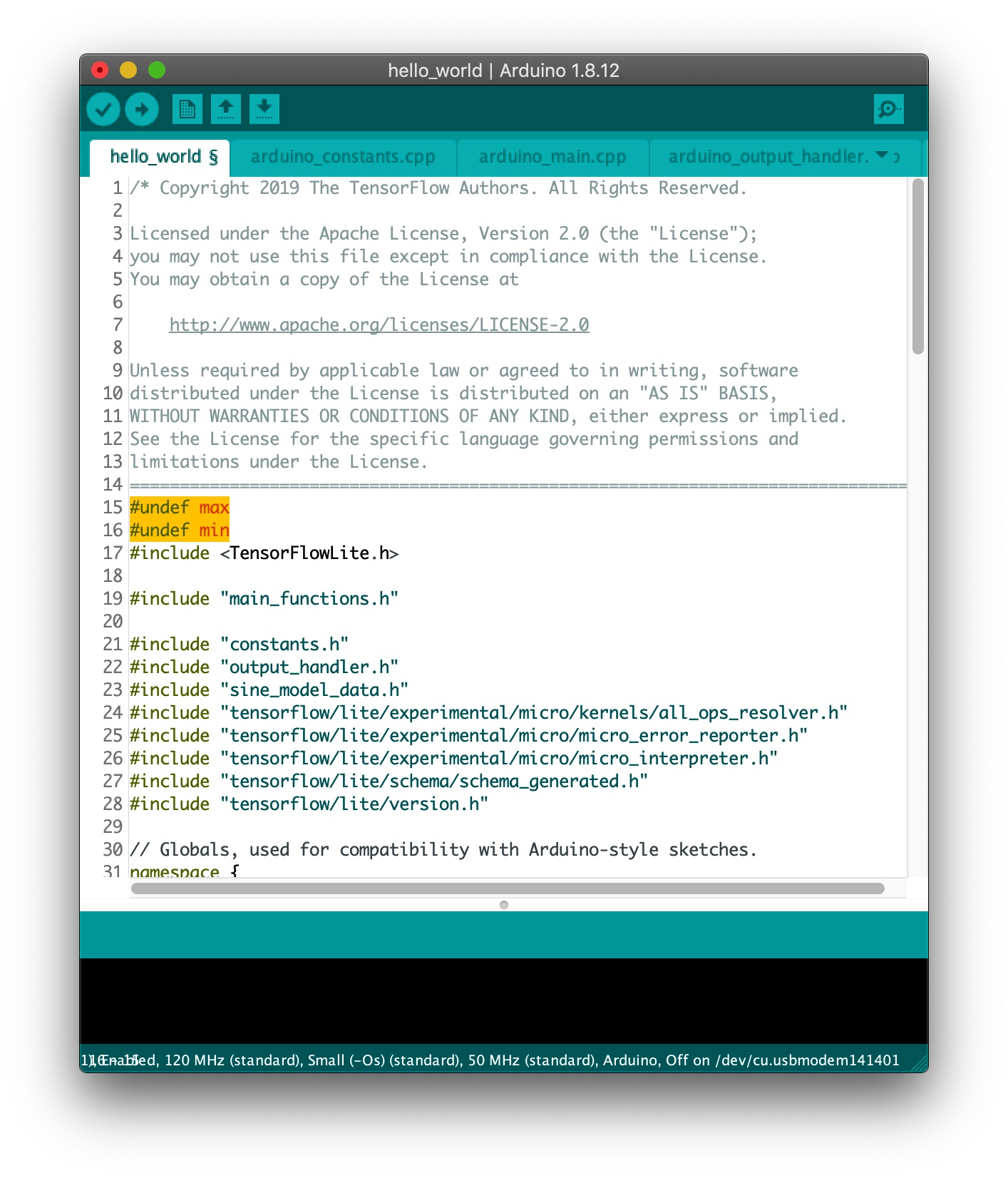
Task: Close the Arduino window
Action: [101, 70]
